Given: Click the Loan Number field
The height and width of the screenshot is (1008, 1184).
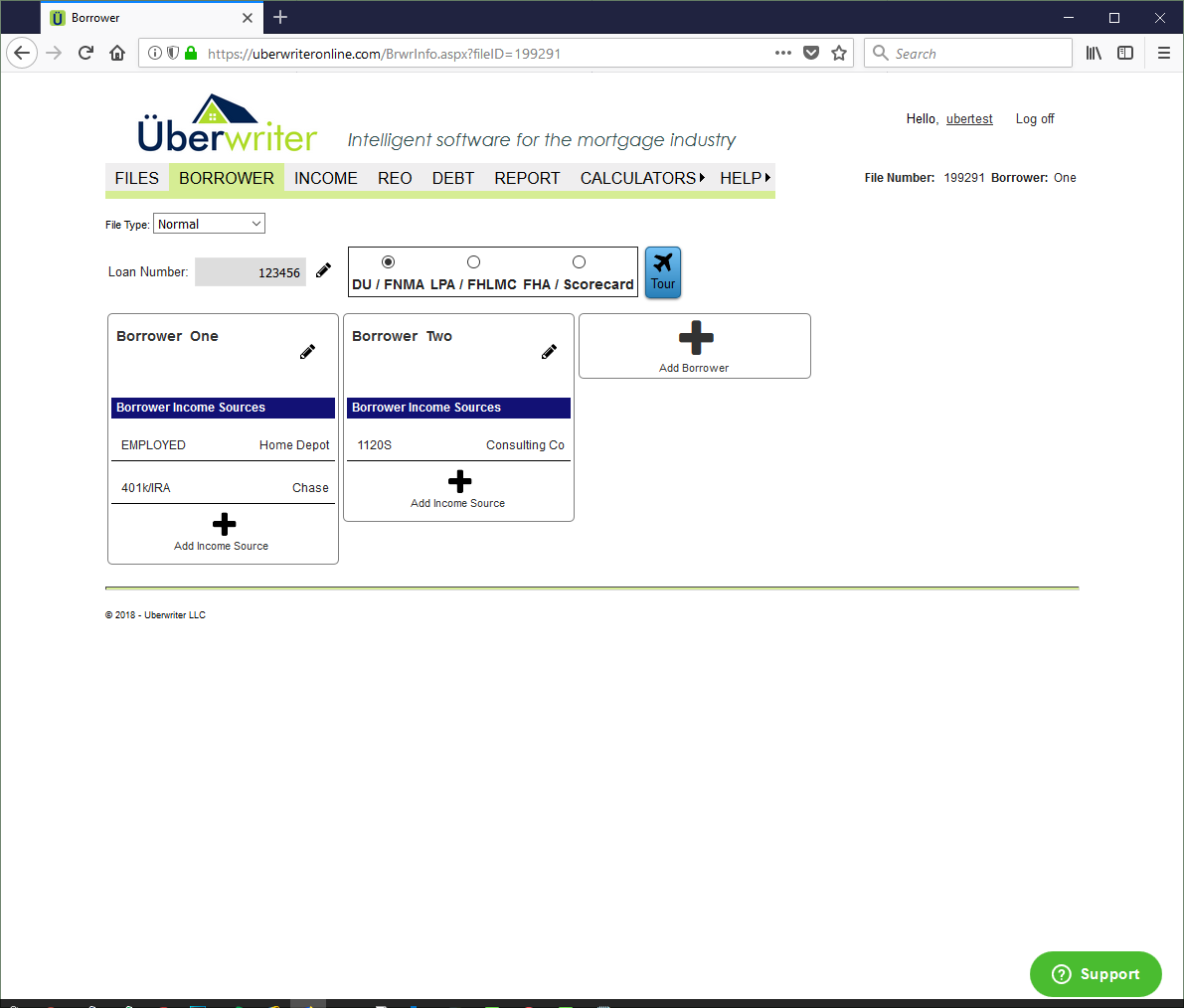Looking at the screenshot, I should click(x=251, y=272).
